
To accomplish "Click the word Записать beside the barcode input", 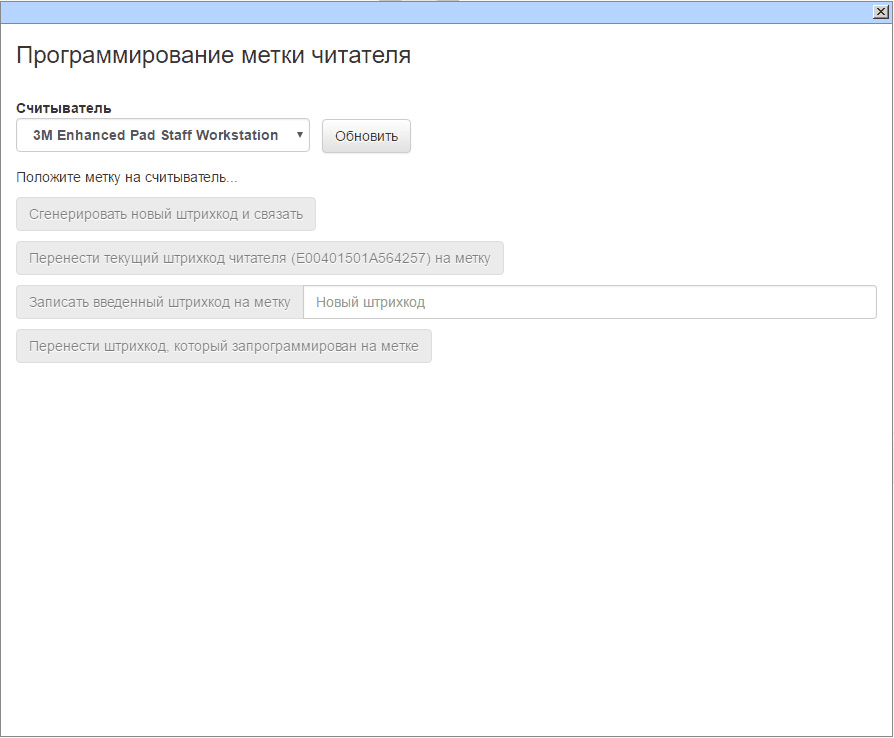I will pos(60,302).
